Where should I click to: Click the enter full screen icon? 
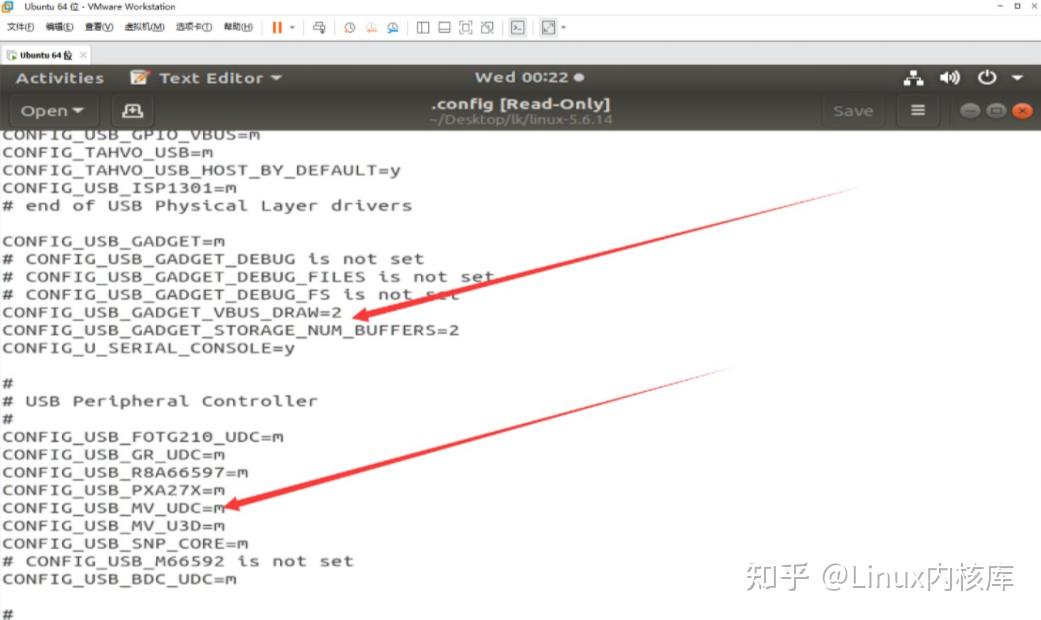pos(466,27)
